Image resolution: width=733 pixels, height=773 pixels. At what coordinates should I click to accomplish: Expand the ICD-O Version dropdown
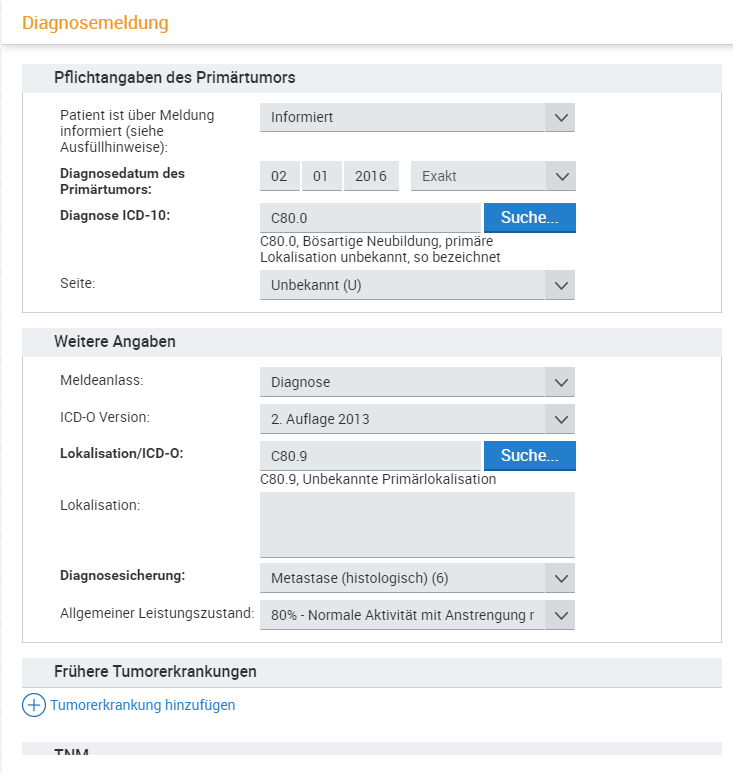[x=416, y=419]
